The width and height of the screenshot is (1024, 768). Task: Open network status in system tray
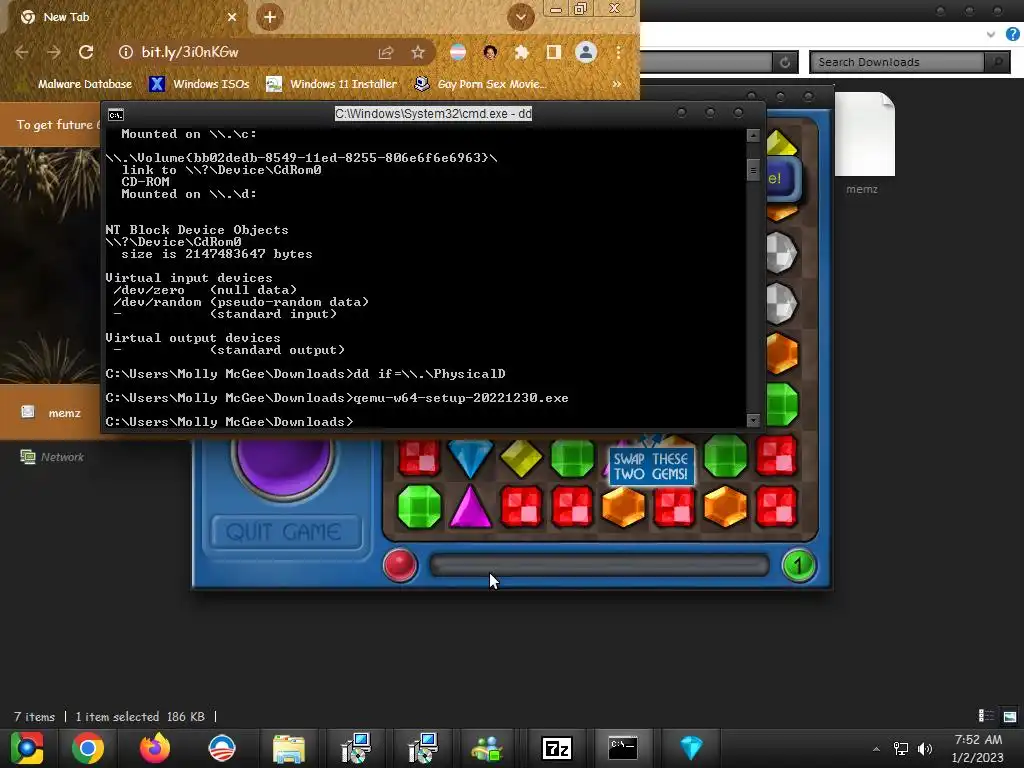tap(901, 748)
